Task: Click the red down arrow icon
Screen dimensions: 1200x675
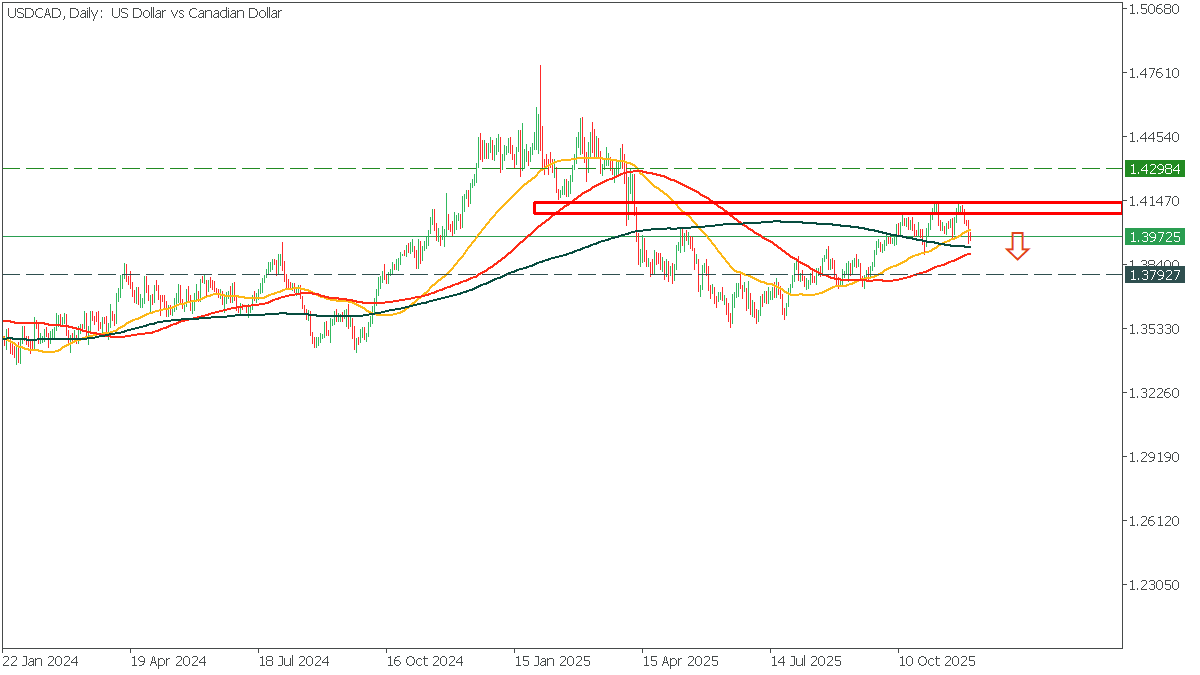Action: pyautogui.click(x=1017, y=246)
